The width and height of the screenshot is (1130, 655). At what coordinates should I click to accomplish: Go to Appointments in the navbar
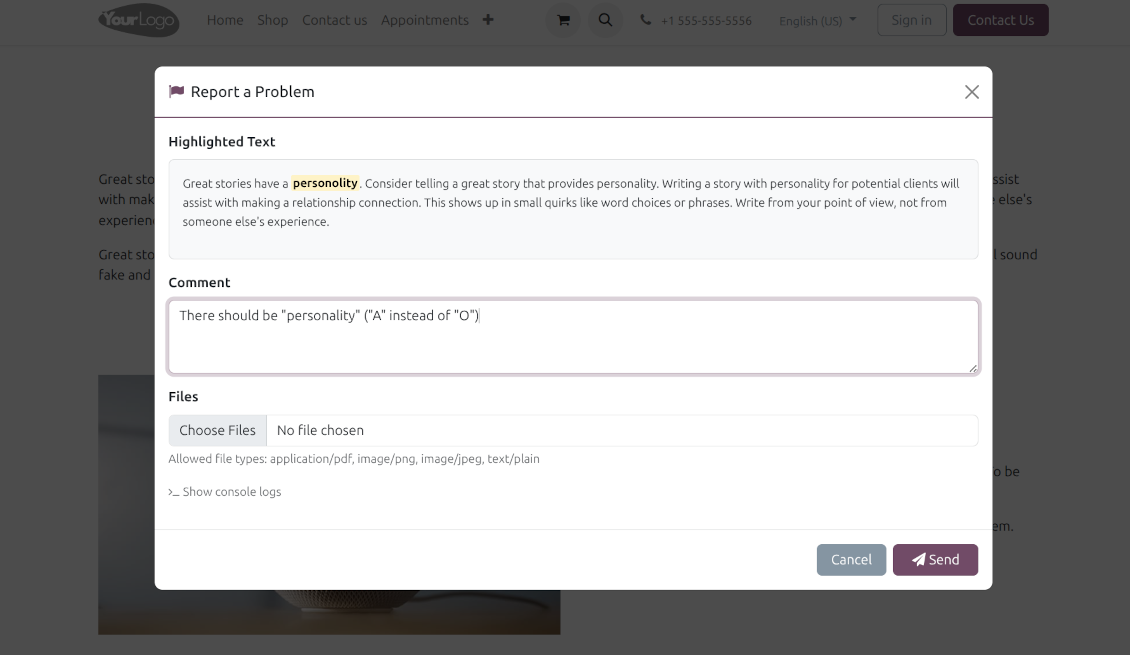[x=424, y=19]
